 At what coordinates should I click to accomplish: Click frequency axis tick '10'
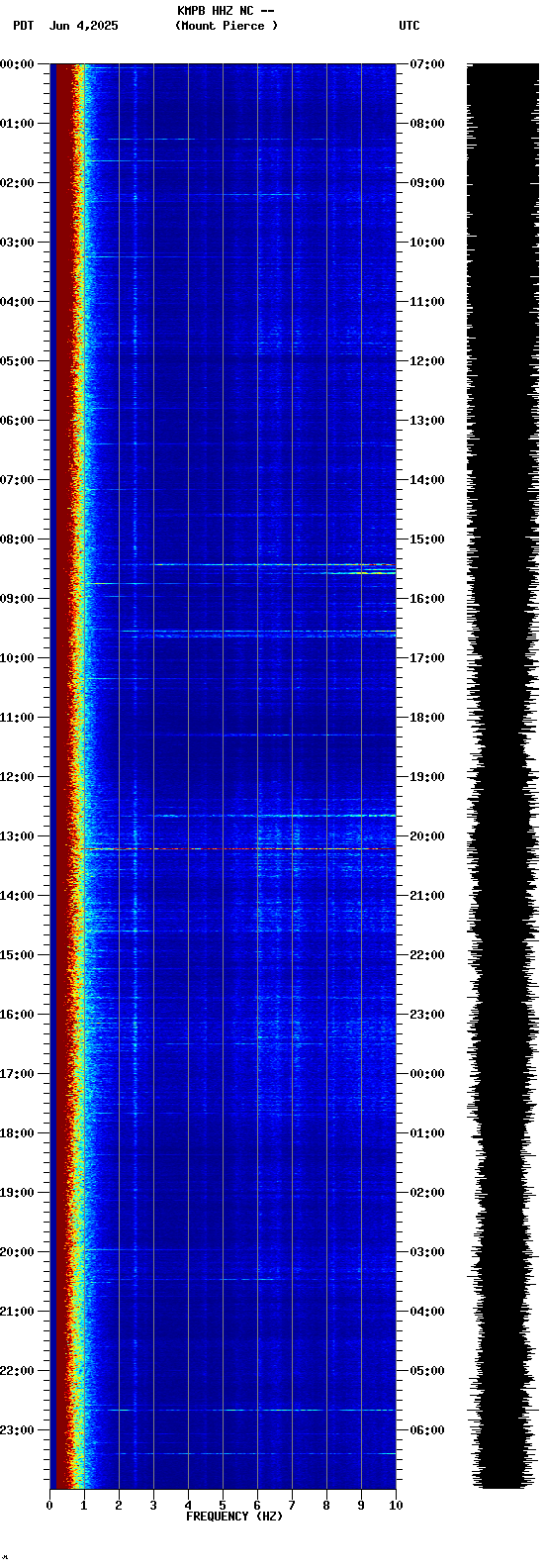[396, 1506]
